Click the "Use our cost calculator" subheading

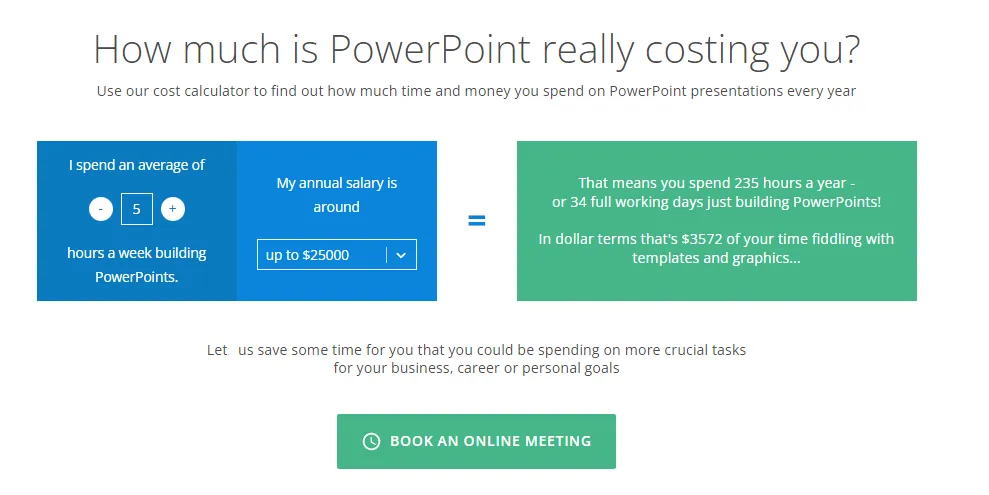click(x=476, y=91)
